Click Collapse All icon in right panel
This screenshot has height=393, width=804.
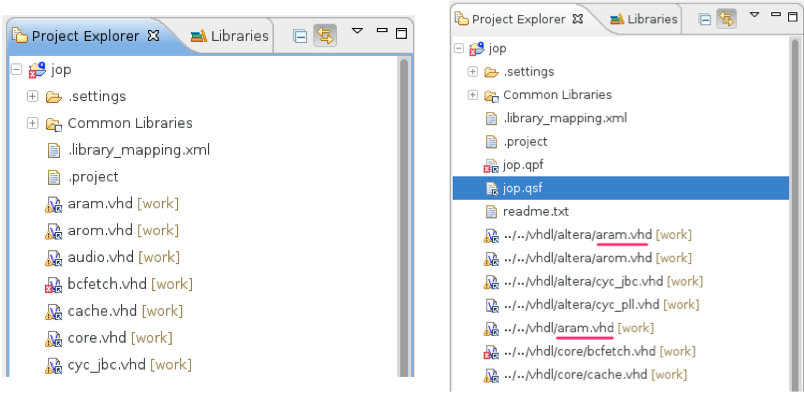click(x=706, y=19)
